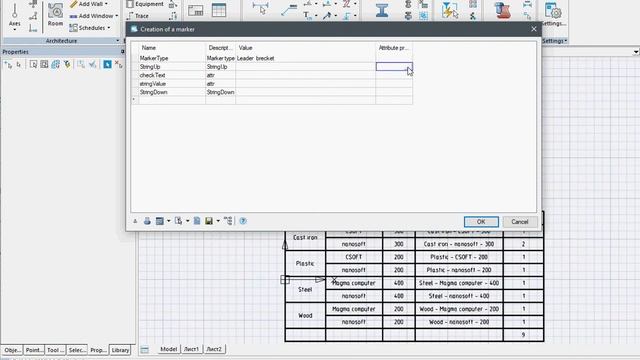The image size is (640, 360).
Task: Click the quick select lightning filter icon
Action: coord(450,10)
